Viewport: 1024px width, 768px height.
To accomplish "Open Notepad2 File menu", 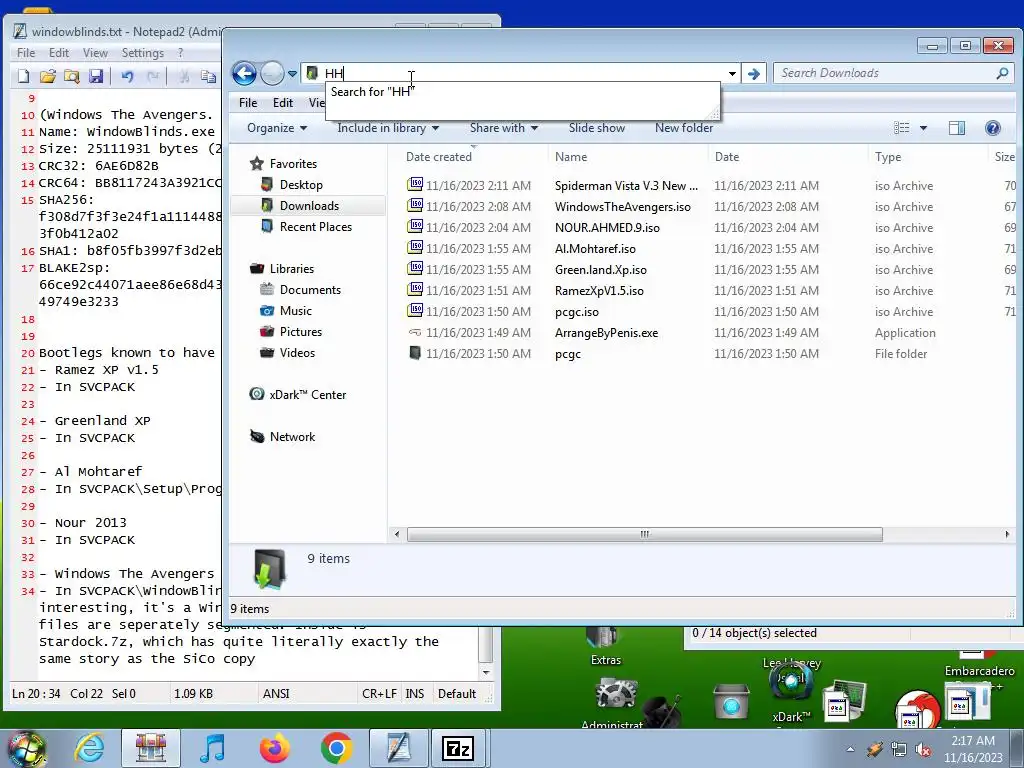I will [x=26, y=53].
